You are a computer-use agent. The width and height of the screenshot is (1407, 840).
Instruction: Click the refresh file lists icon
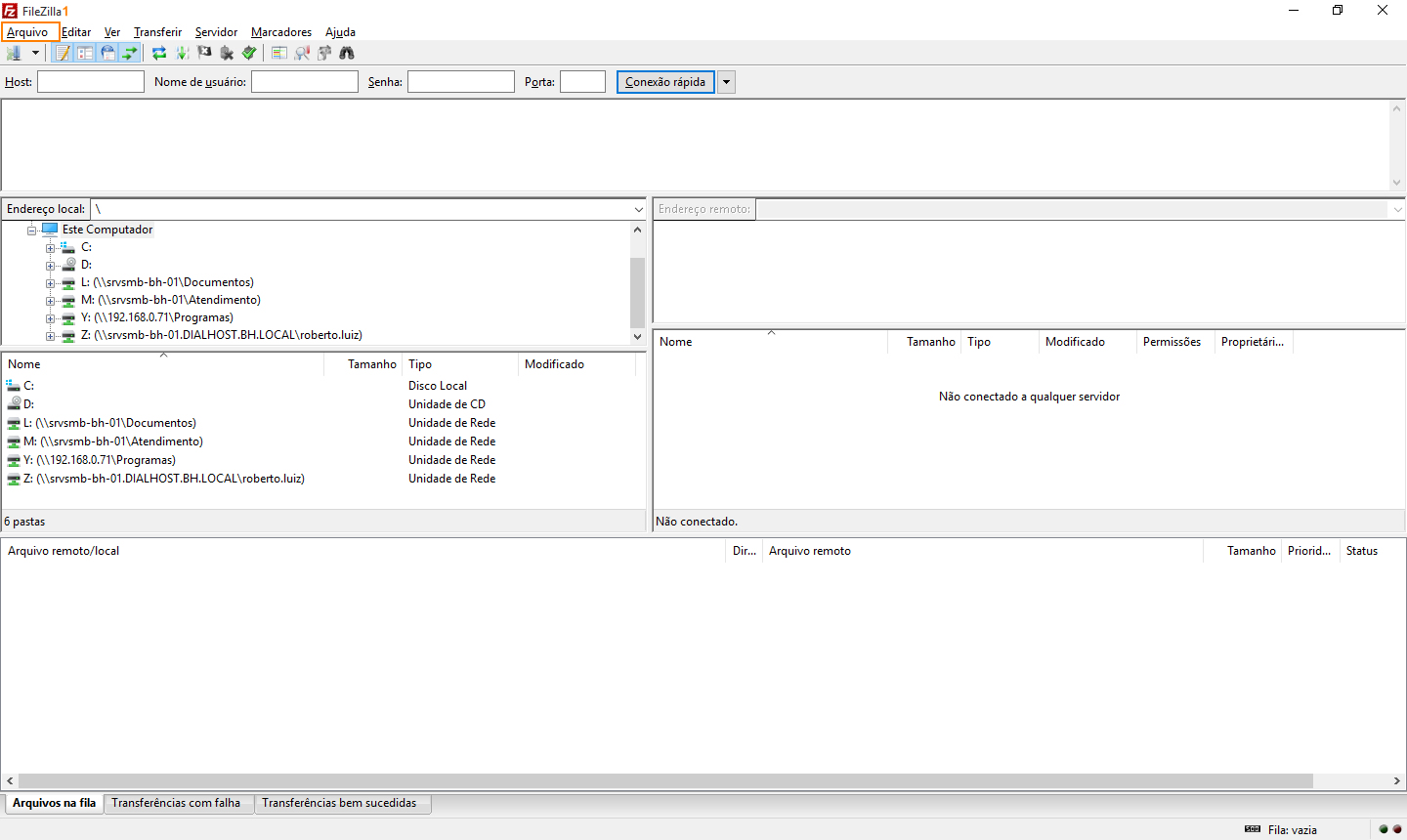[159, 53]
